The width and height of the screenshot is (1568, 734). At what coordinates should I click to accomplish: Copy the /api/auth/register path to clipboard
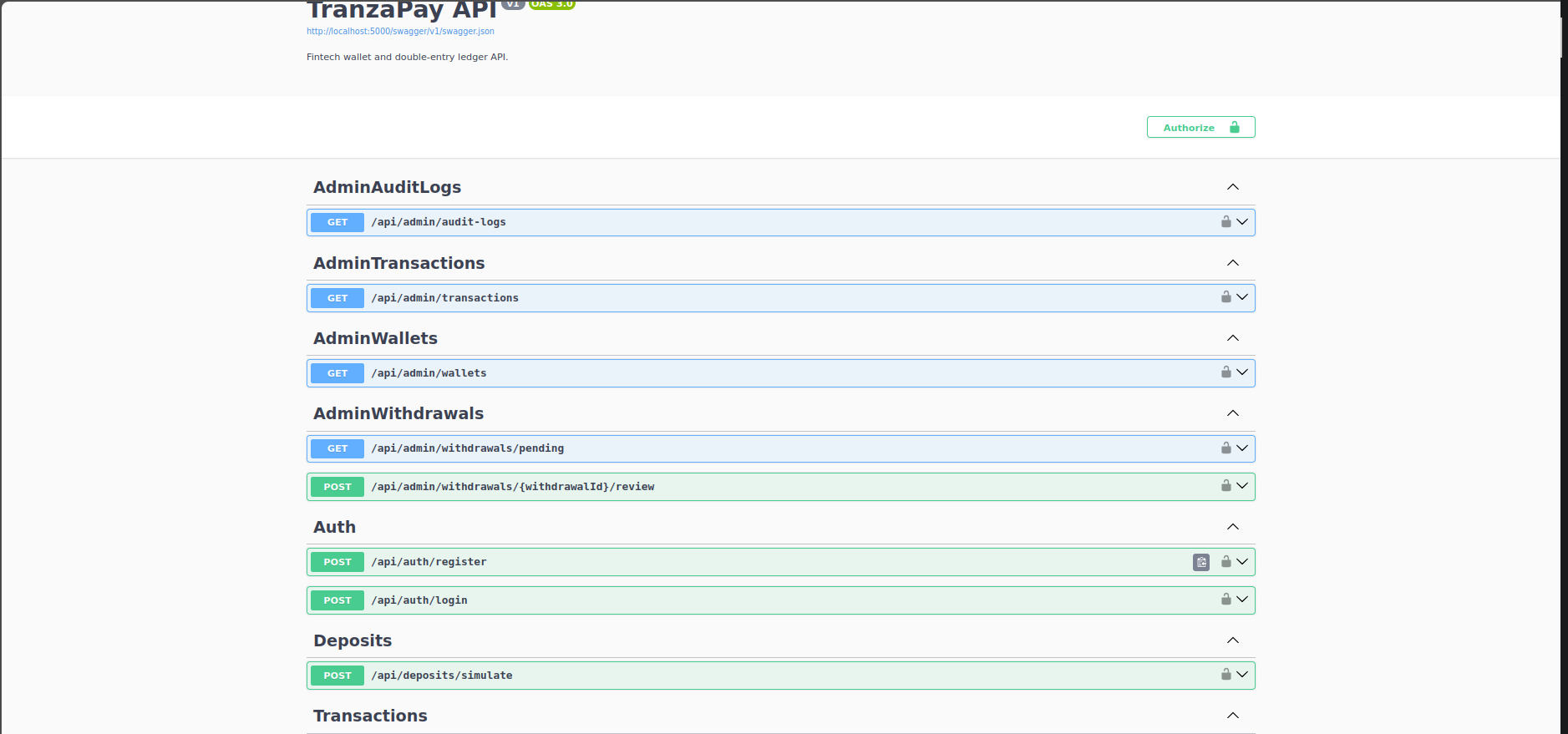[1201, 562]
